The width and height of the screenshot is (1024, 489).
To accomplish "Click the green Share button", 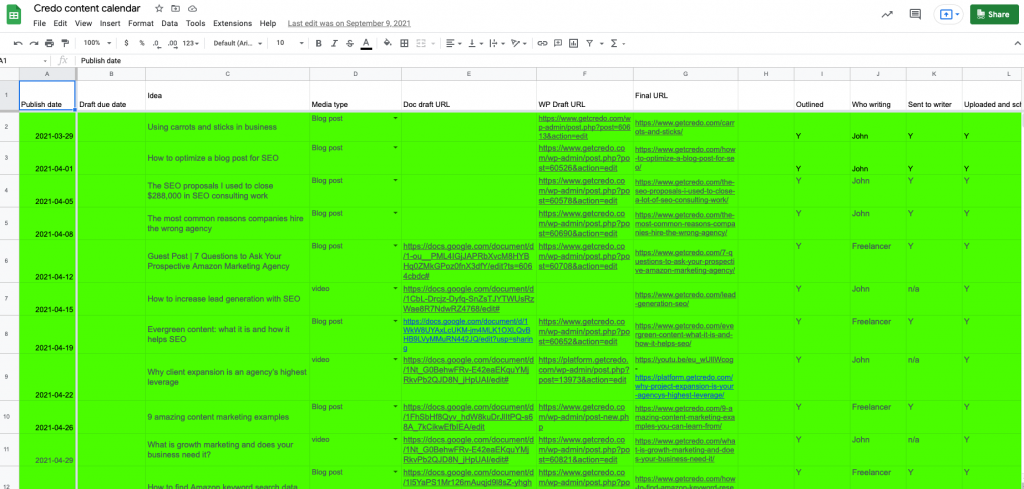I will click(994, 14).
